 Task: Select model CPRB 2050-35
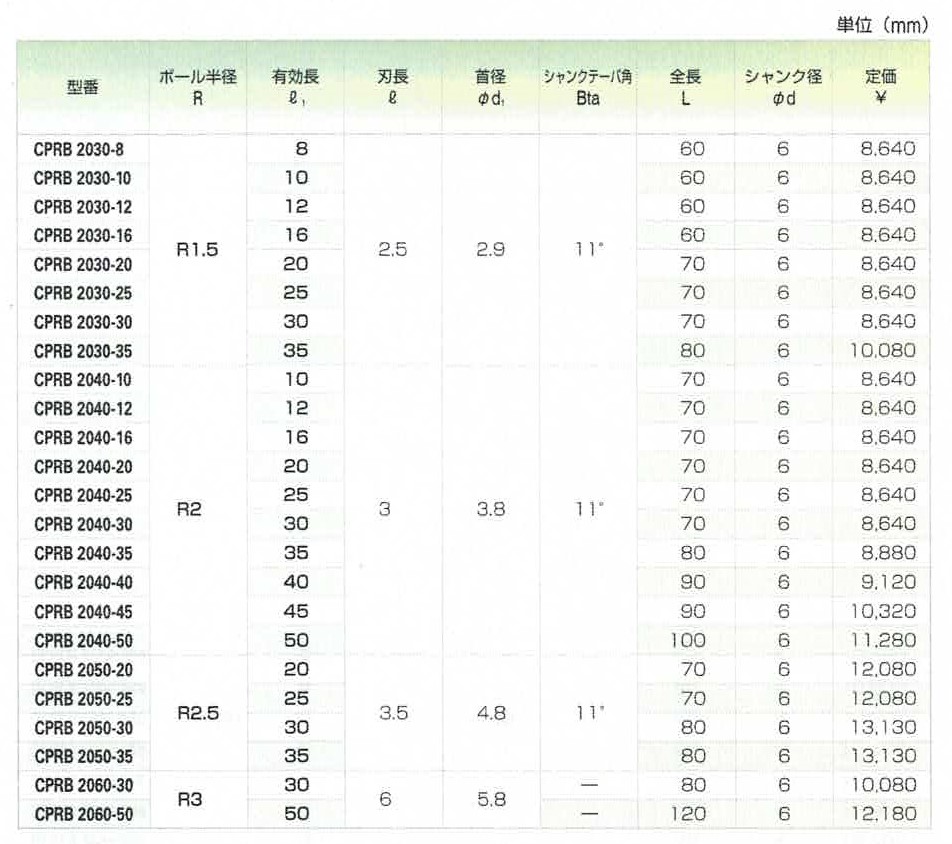pos(83,757)
